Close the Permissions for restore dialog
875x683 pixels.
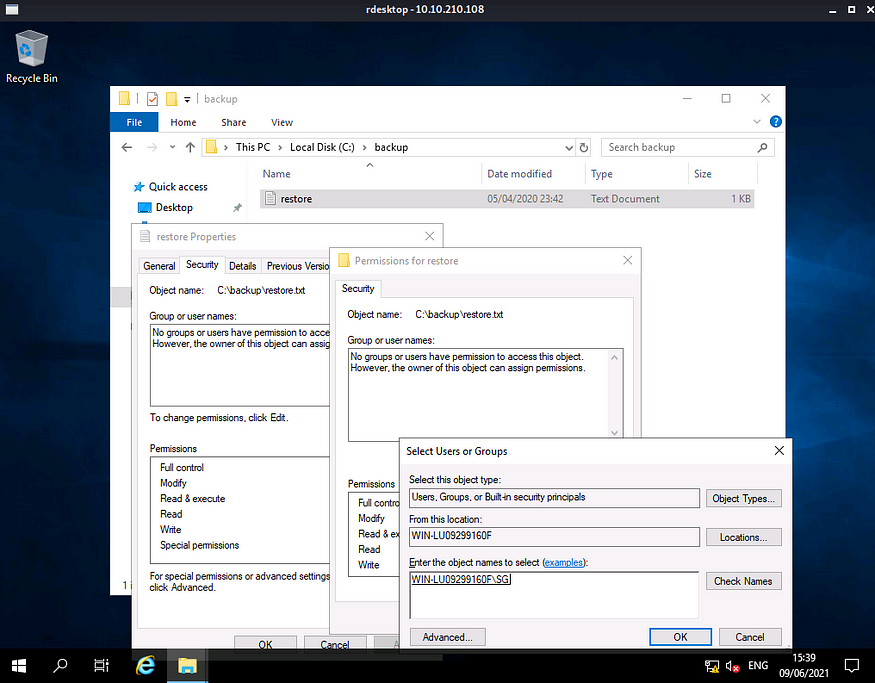pos(628,260)
